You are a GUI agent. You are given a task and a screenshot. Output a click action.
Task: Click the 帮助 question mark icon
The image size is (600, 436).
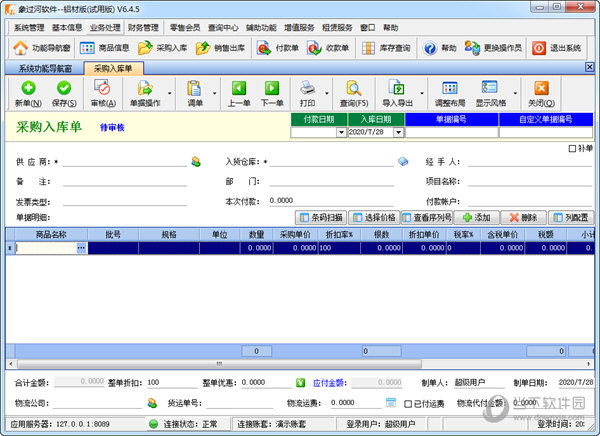coord(430,48)
